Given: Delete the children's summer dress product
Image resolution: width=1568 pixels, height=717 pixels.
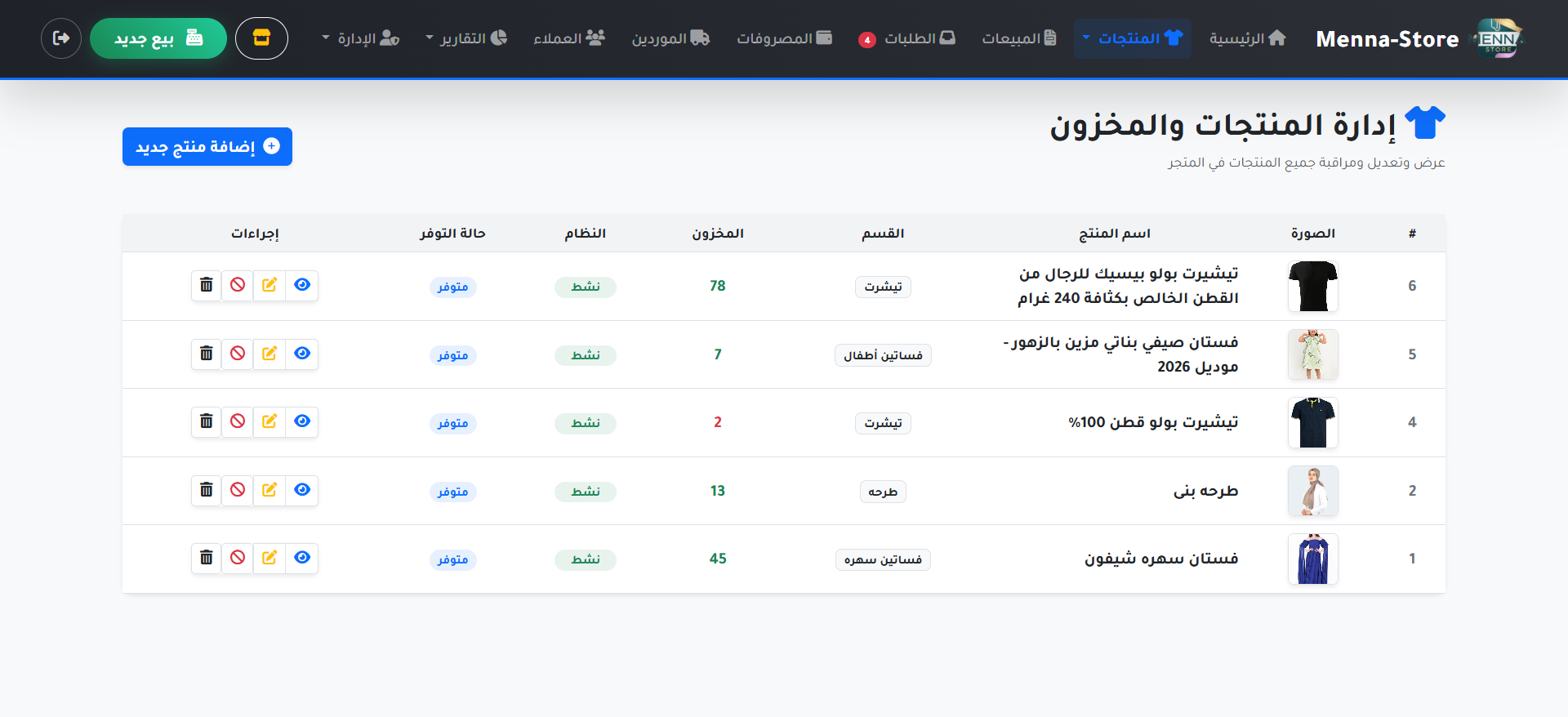Looking at the screenshot, I should 207,354.
